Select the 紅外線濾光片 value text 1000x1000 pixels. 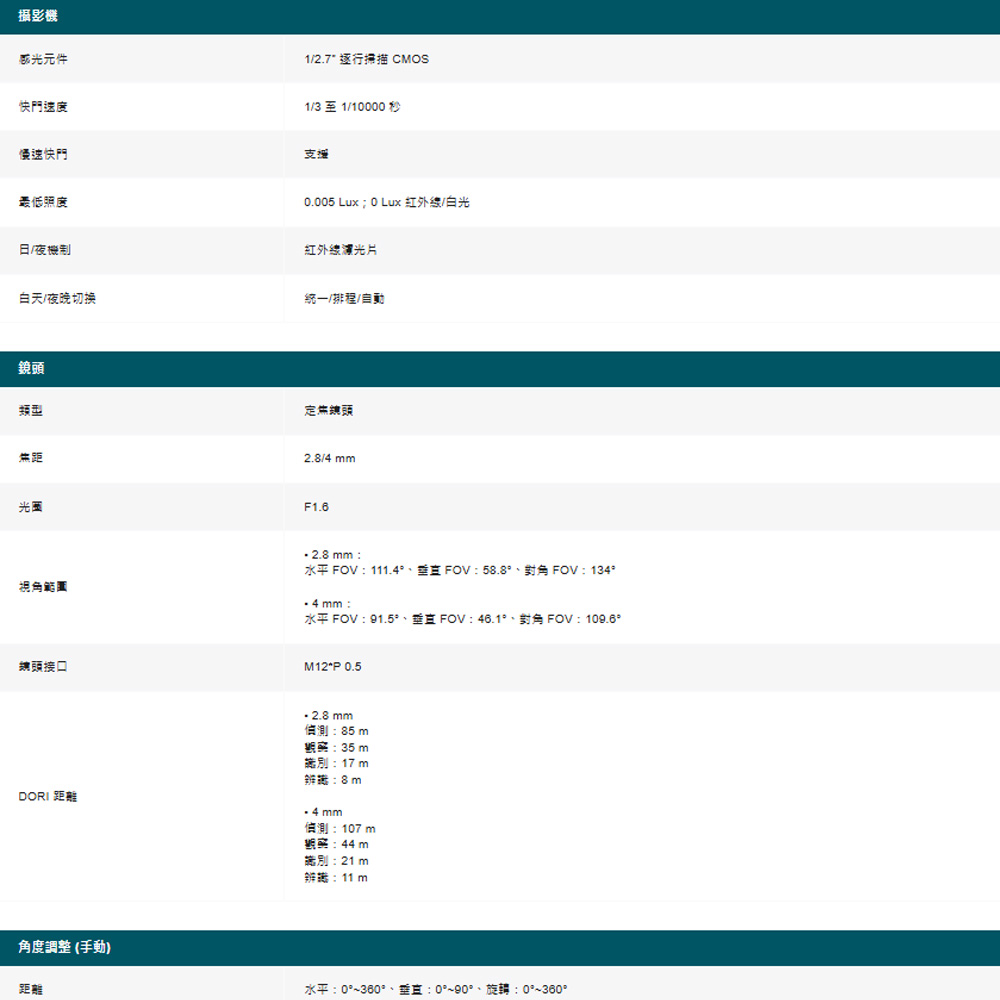[341, 250]
